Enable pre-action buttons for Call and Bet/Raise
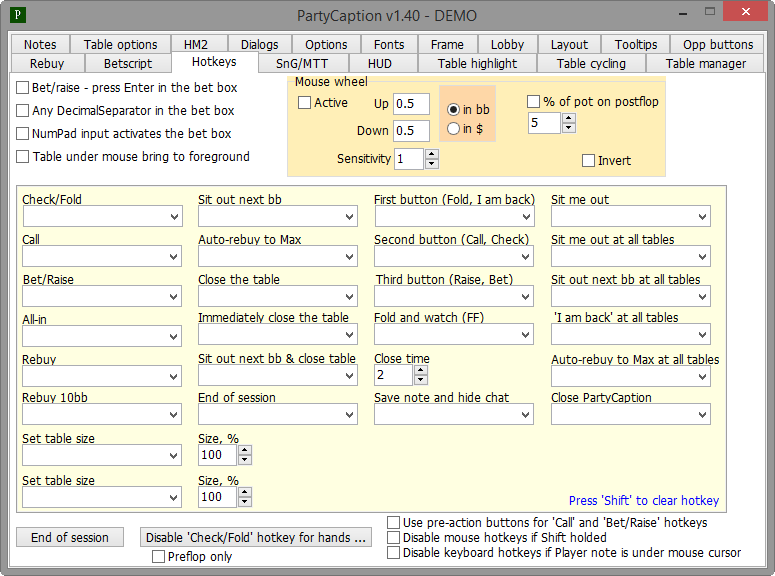The height and width of the screenshot is (576, 775). click(393, 523)
